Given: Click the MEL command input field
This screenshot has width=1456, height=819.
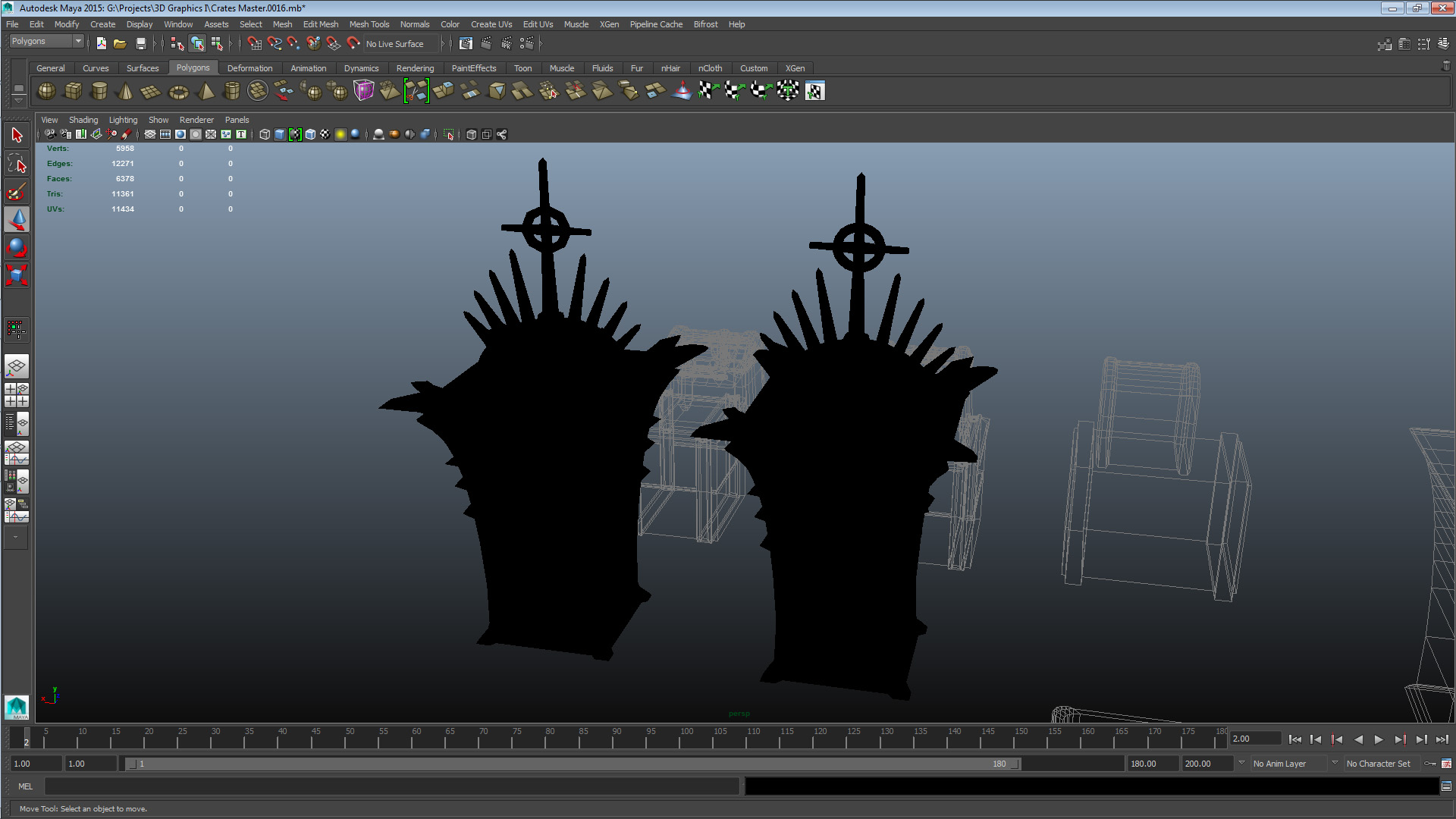Looking at the screenshot, I should coord(391,786).
